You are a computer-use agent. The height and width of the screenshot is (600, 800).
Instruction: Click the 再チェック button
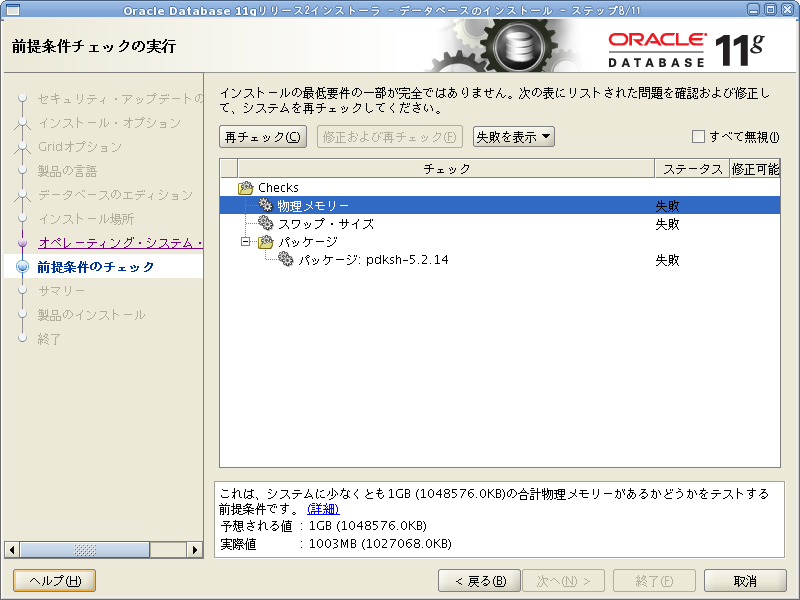tap(263, 137)
